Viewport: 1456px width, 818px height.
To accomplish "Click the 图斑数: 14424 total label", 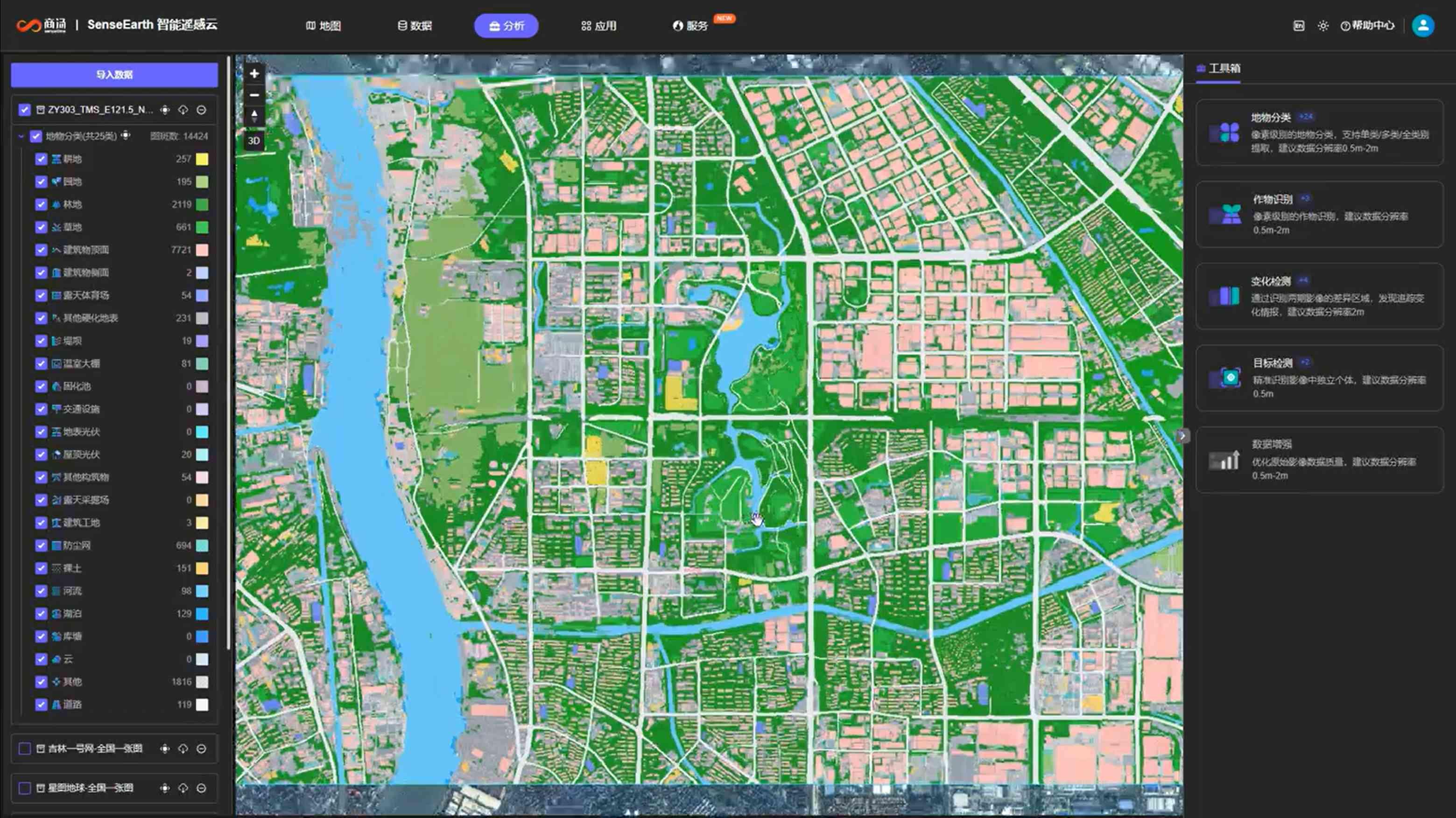I will pos(179,136).
